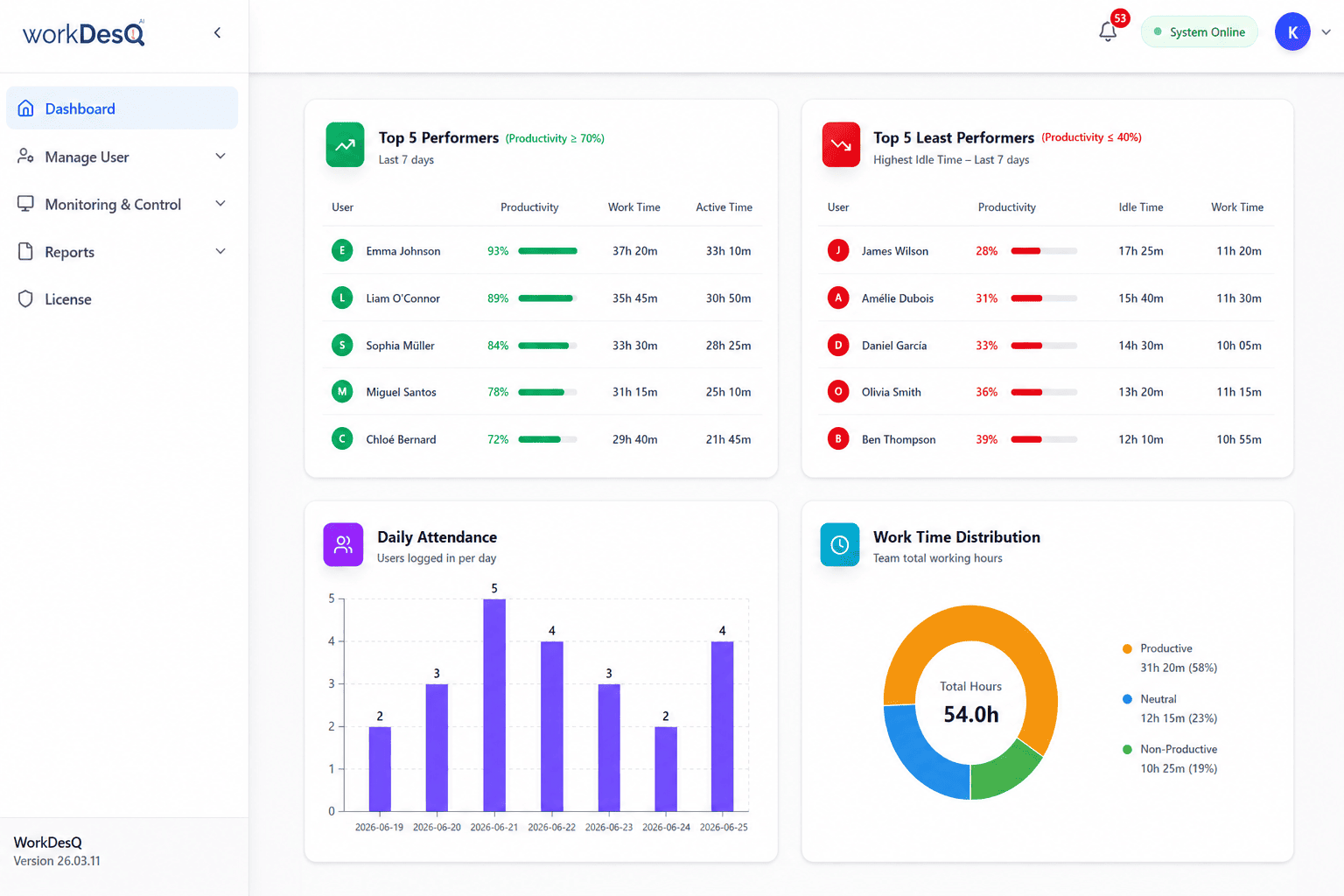The height and width of the screenshot is (896, 1344).
Task: Click the red Least Performers trend icon
Action: (841, 144)
